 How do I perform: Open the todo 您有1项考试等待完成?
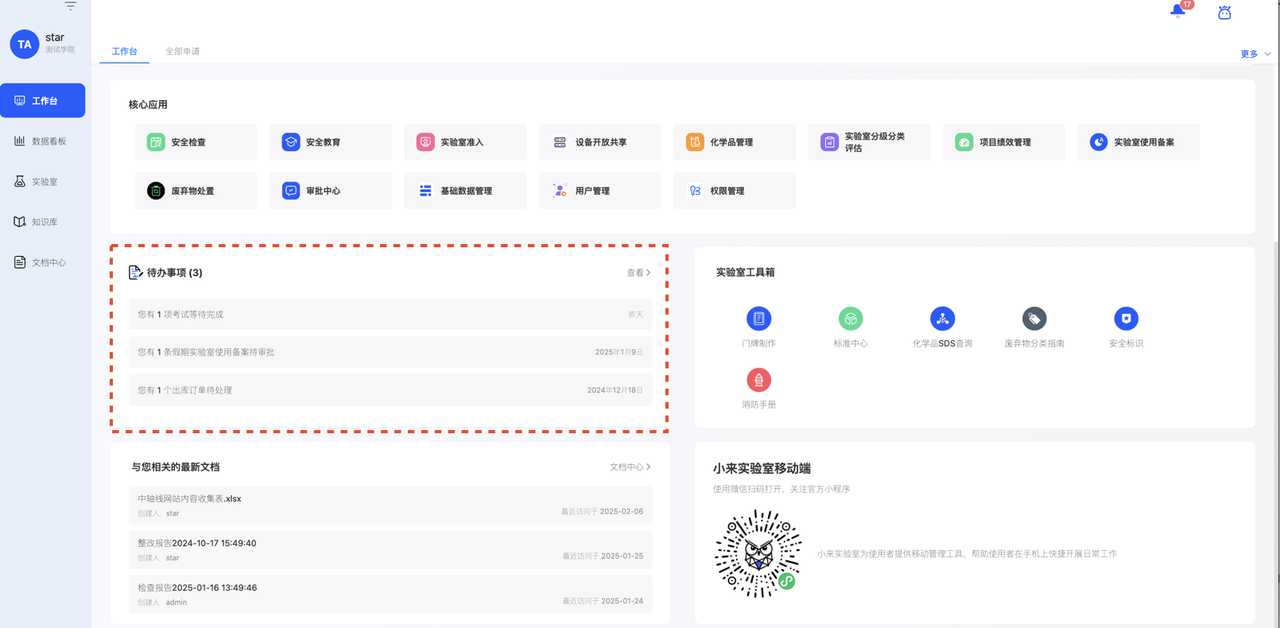390,314
